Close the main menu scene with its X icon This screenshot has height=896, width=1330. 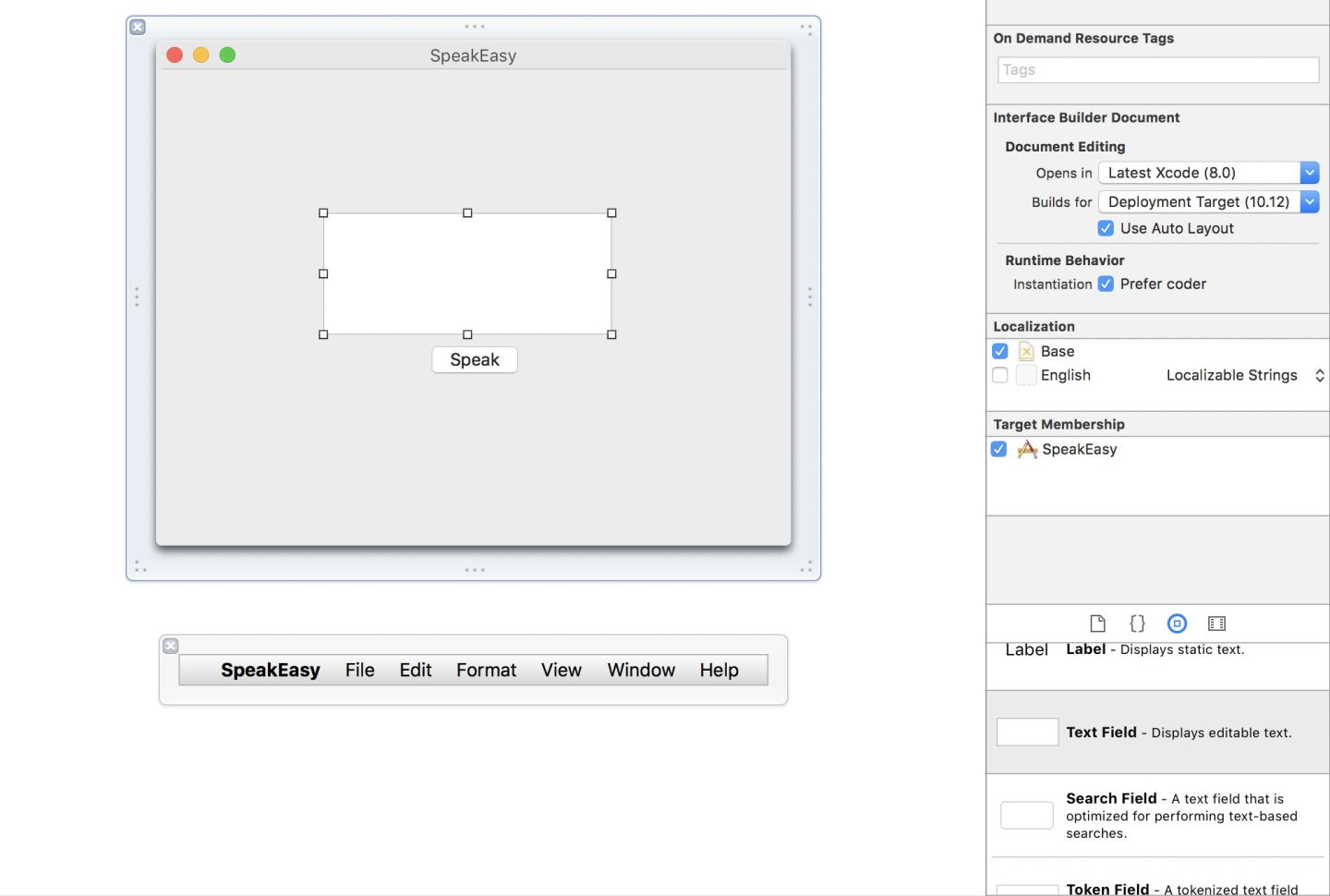point(171,646)
